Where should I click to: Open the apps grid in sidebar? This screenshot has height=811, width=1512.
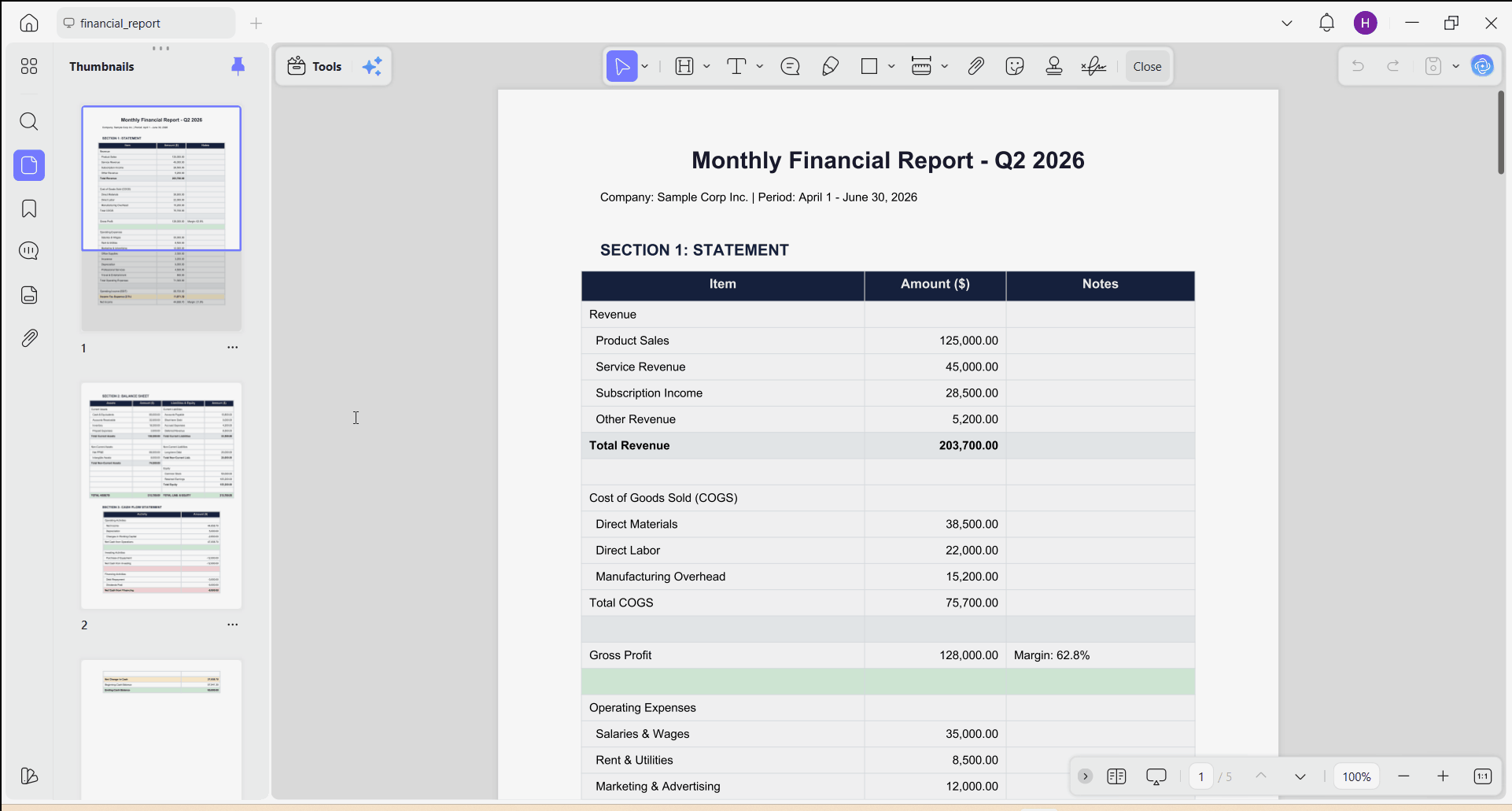click(x=29, y=66)
